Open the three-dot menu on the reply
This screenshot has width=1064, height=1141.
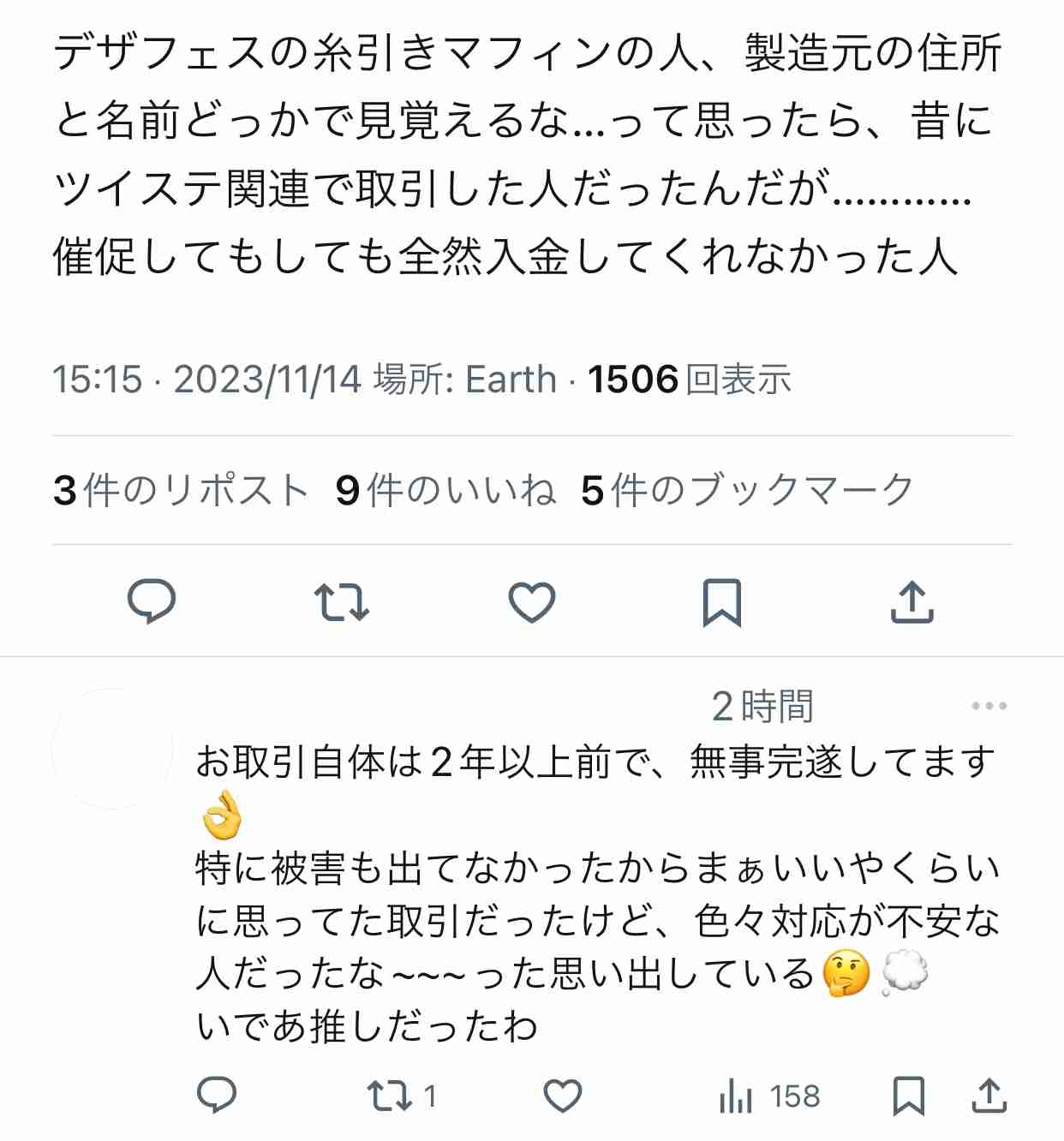coord(989,706)
